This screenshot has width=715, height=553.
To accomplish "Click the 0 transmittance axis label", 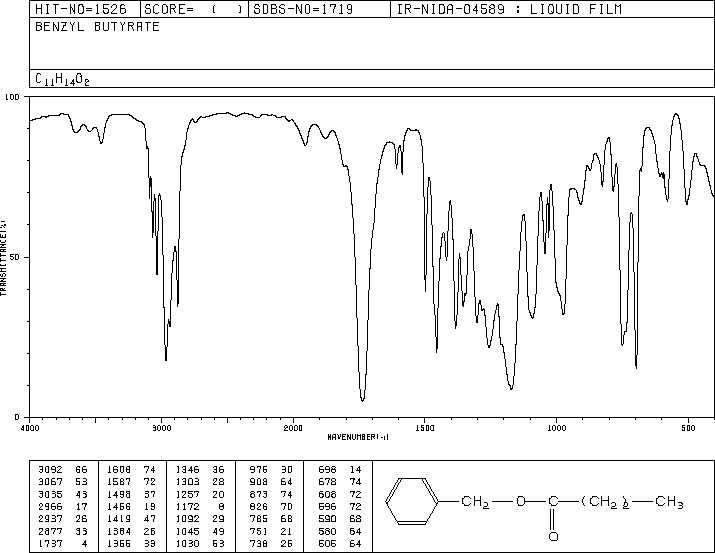I will coord(17,417).
